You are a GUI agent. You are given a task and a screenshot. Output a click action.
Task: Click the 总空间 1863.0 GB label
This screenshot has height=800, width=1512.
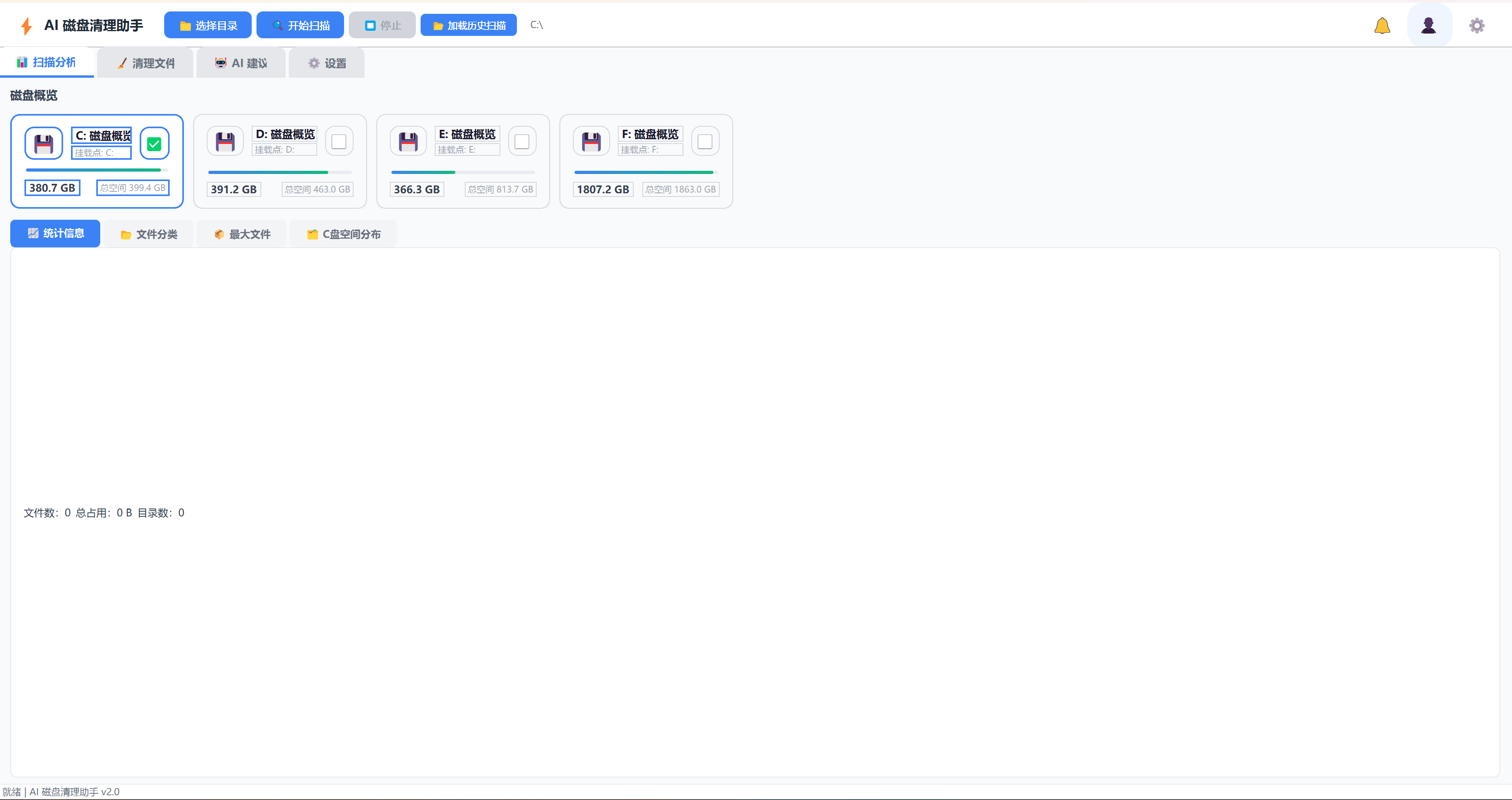(681, 190)
